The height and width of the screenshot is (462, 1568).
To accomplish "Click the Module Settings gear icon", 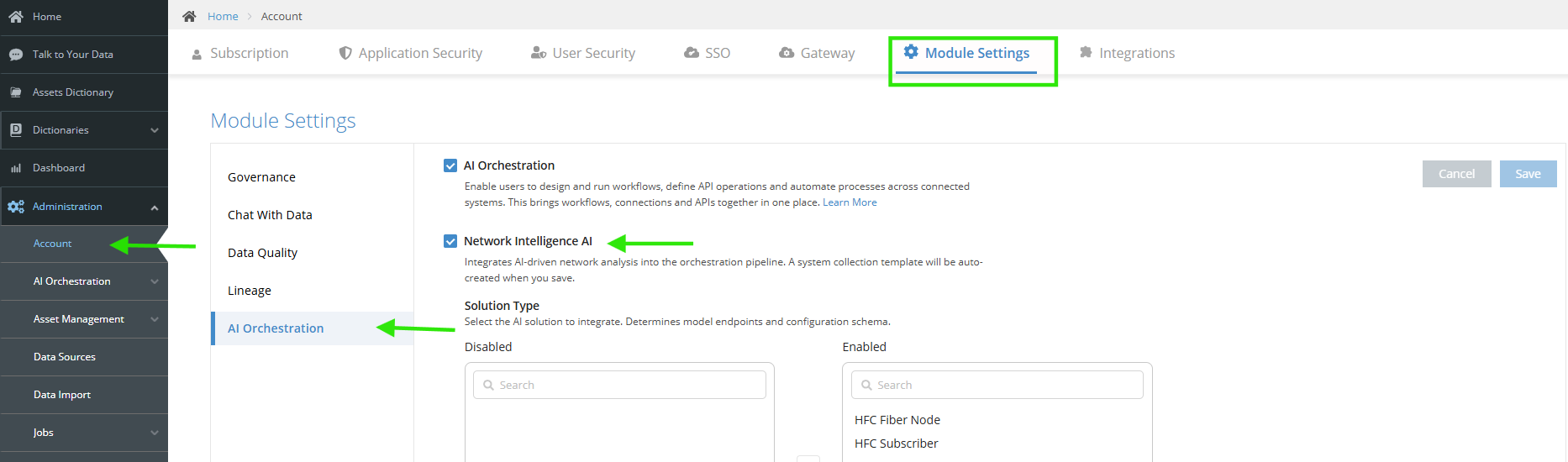I will click(911, 52).
